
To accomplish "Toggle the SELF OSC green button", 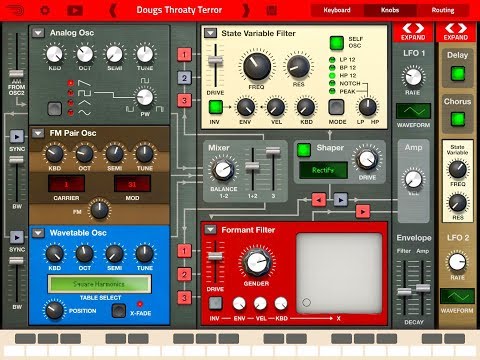I will click(337, 43).
